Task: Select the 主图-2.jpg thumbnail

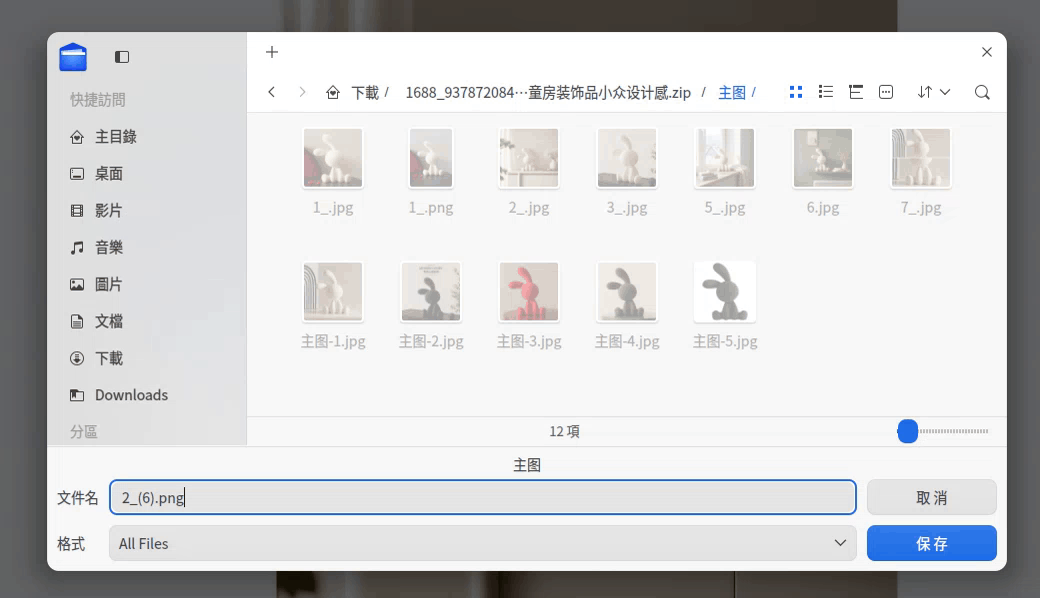Action: [431, 292]
